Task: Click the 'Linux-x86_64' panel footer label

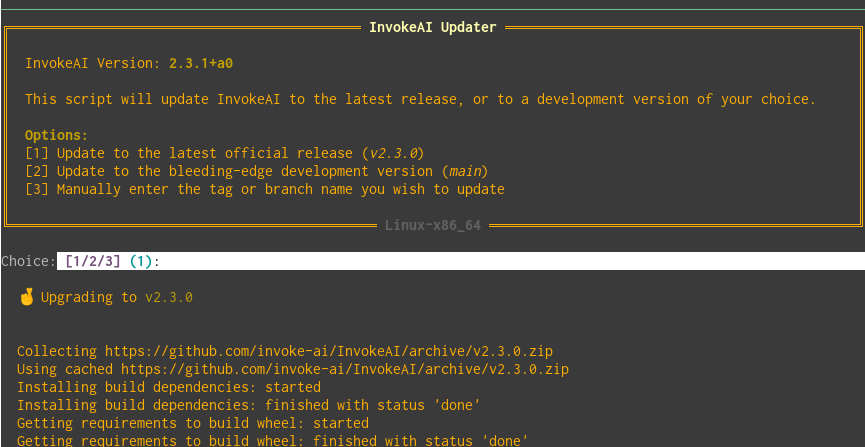Action: click(x=432, y=225)
